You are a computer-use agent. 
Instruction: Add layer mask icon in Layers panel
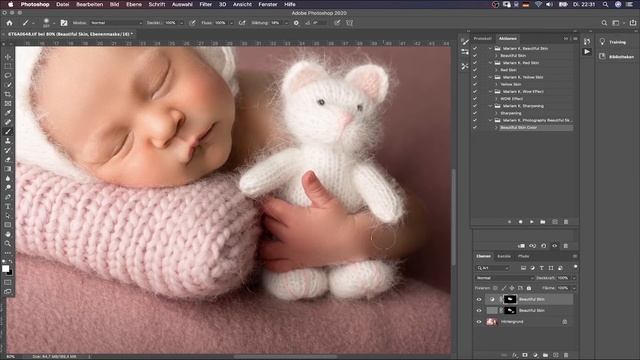coord(525,355)
